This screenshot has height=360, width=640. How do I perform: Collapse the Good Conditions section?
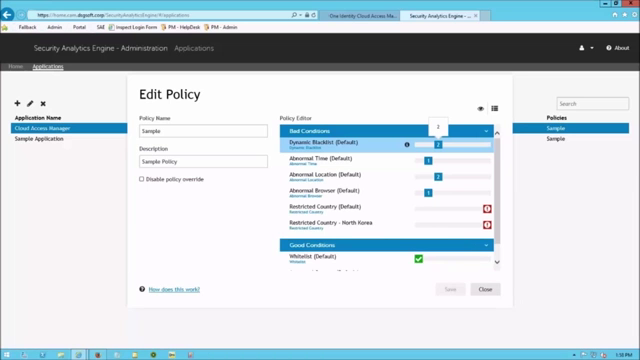[x=486, y=245]
